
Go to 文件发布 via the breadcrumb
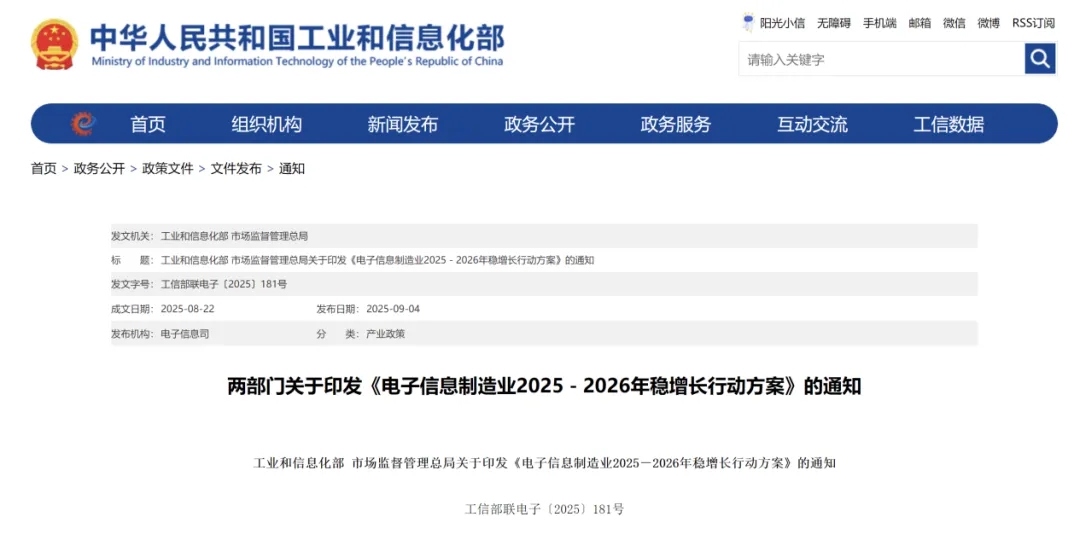236,169
